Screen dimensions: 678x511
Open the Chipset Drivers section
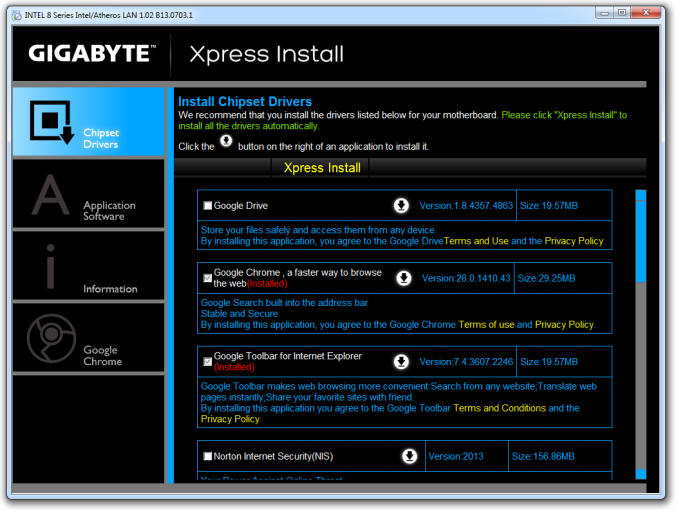coord(89,121)
